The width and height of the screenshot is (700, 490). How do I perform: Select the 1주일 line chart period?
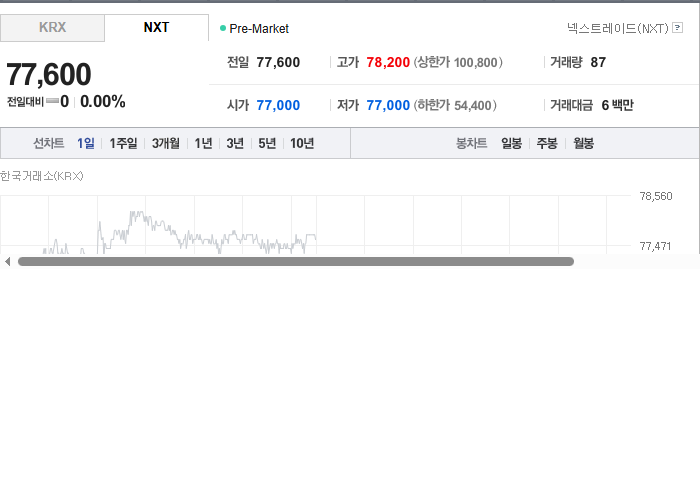123,143
